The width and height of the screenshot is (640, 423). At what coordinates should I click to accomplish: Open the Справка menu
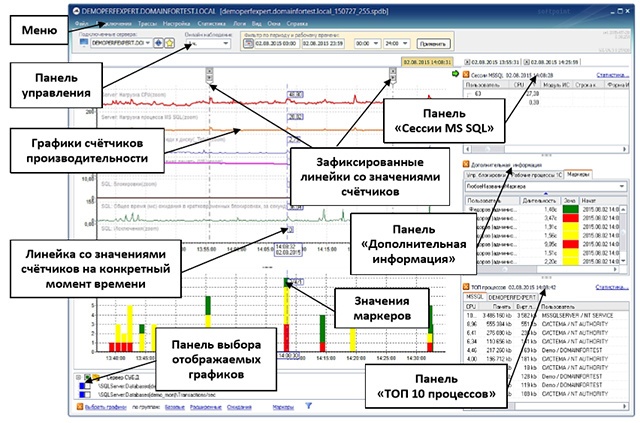tap(297, 24)
